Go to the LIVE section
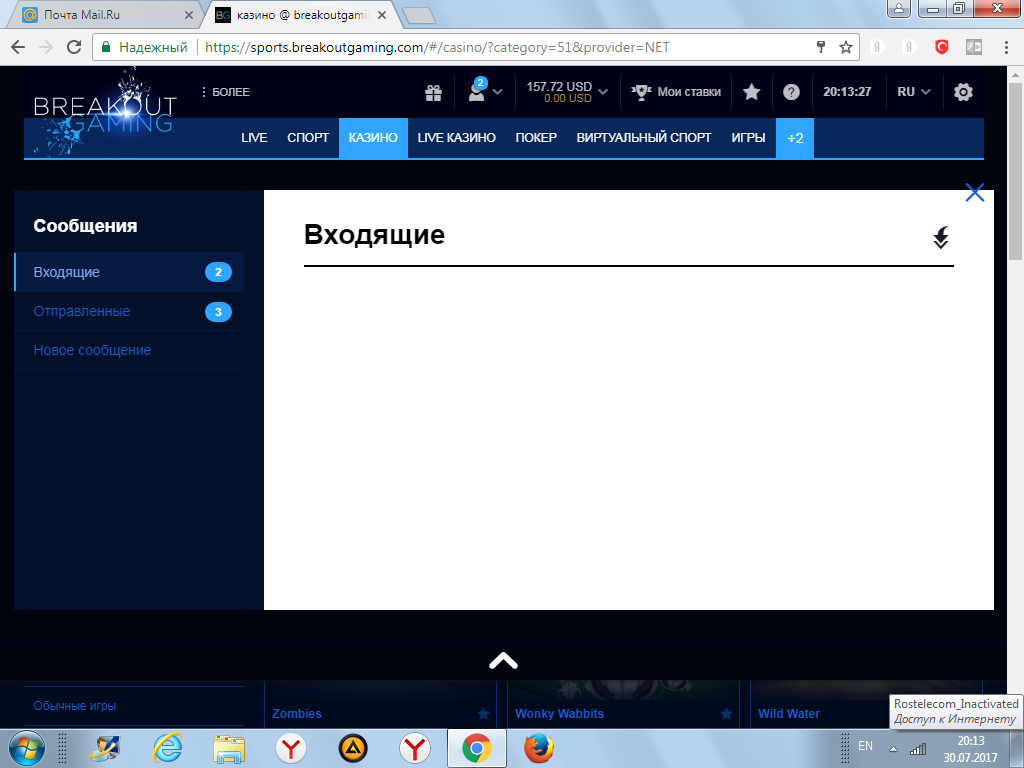Image resolution: width=1024 pixels, height=768 pixels. coord(254,138)
